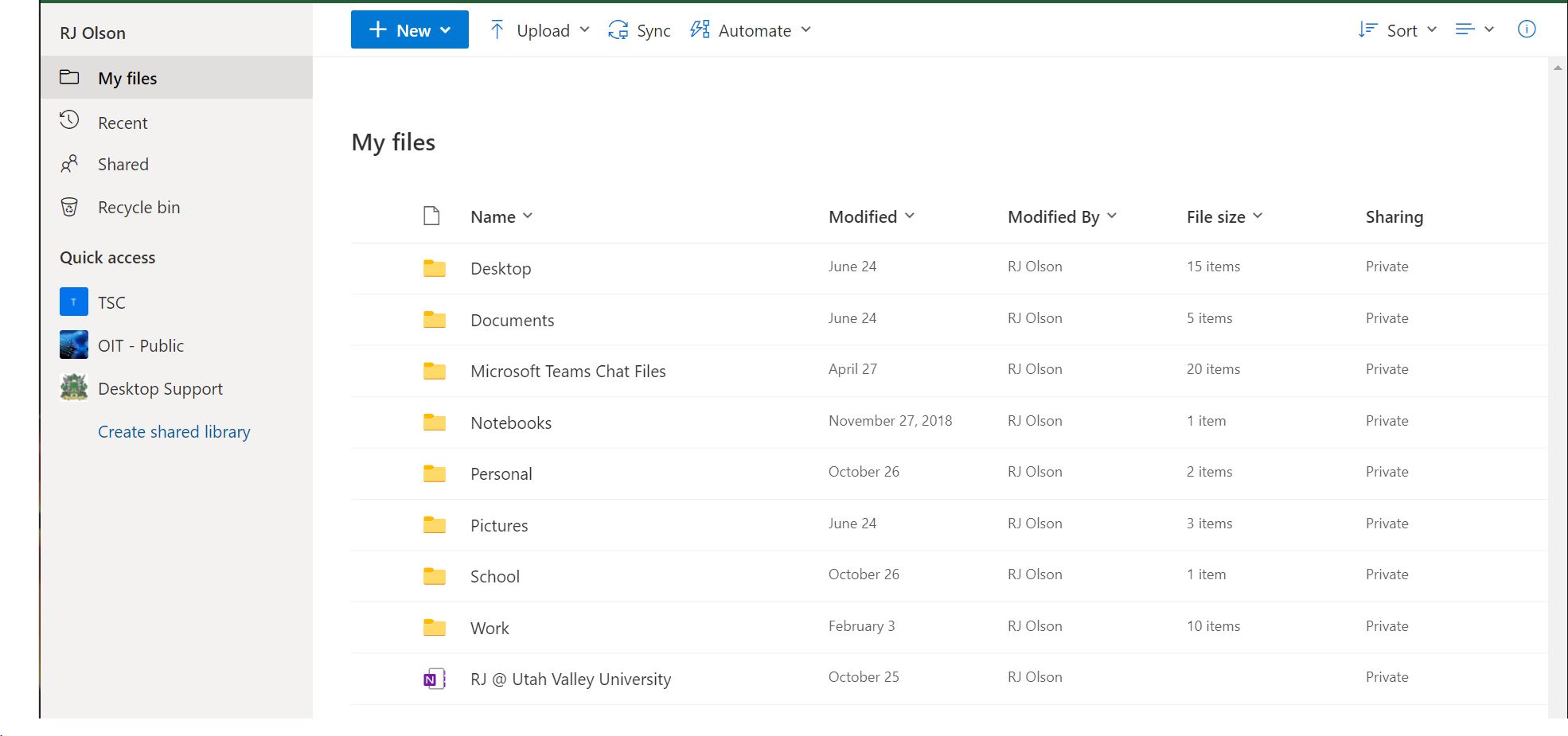The height and width of the screenshot is (736, 1568).
Task: Select the checkbox column header icon
Action: [x=431, y=215]
